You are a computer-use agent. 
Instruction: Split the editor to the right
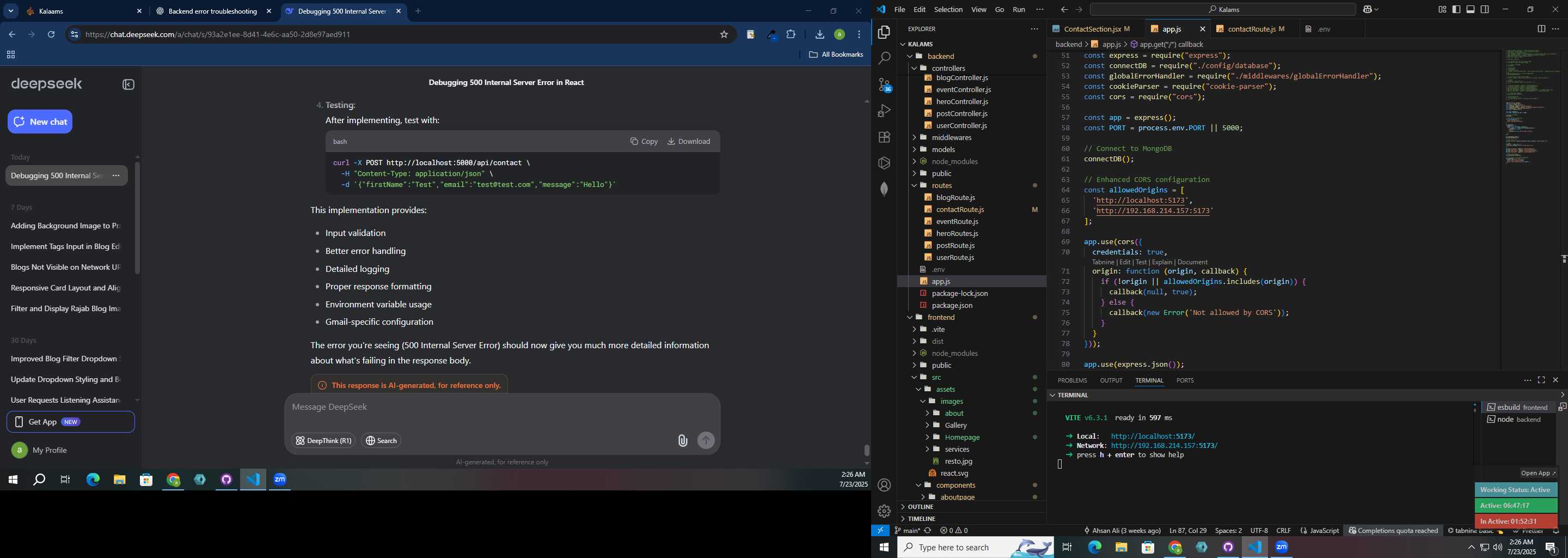click(x=1541, y=29)
